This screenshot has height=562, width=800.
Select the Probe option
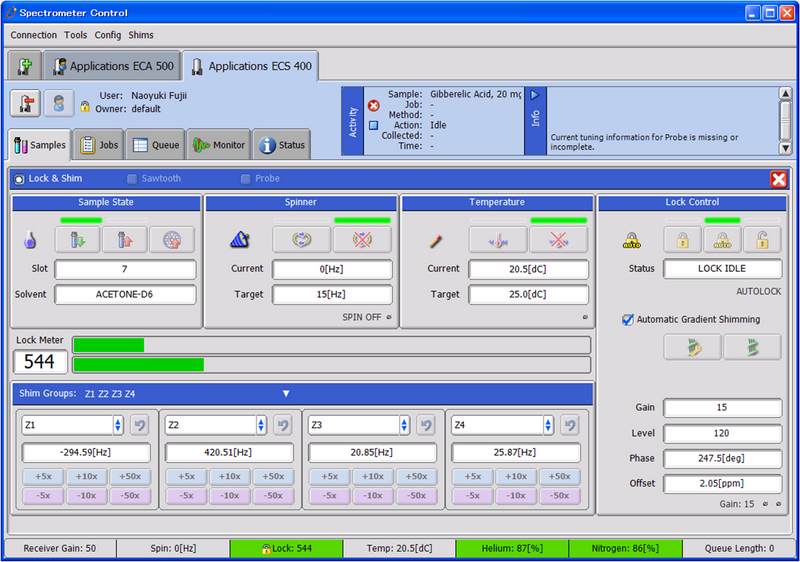pos(245,179)
